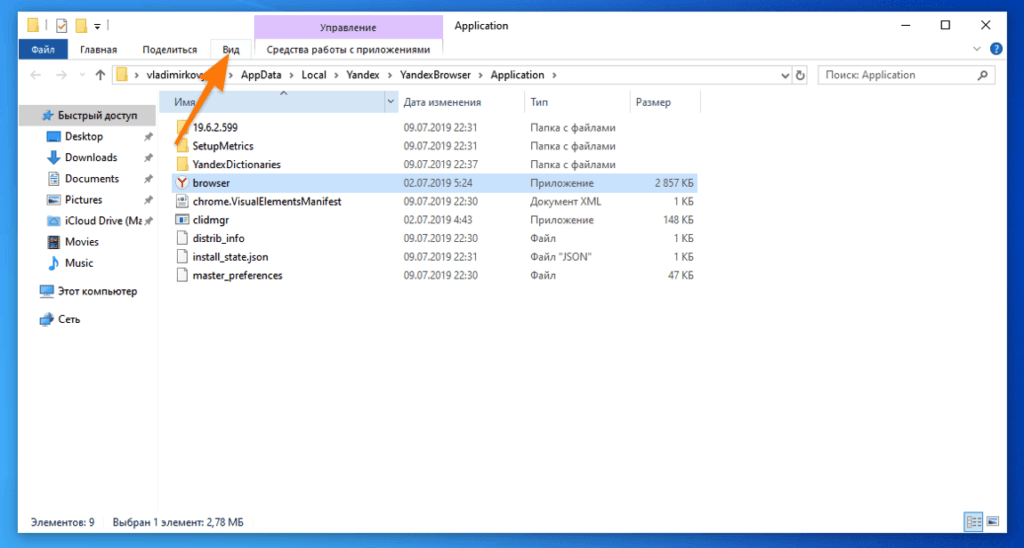
Task: Sort by the Имя column header
Action: [x=273, y=103]
